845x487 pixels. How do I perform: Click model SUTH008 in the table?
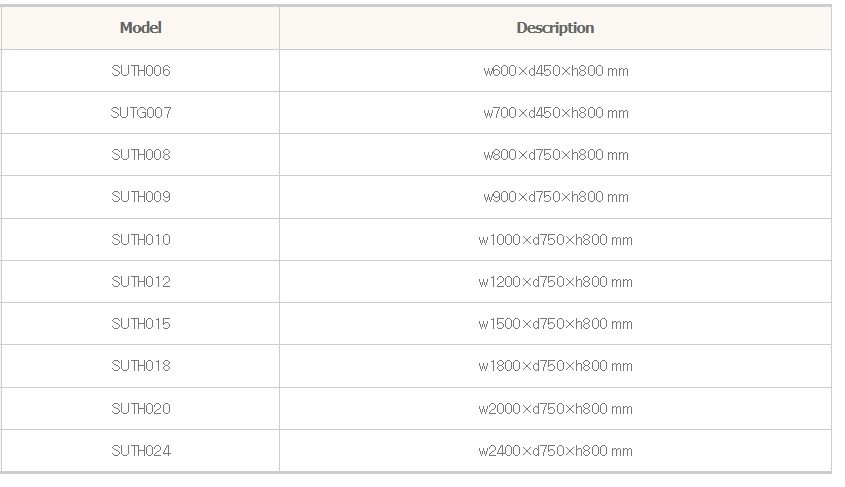coord(141,155)
